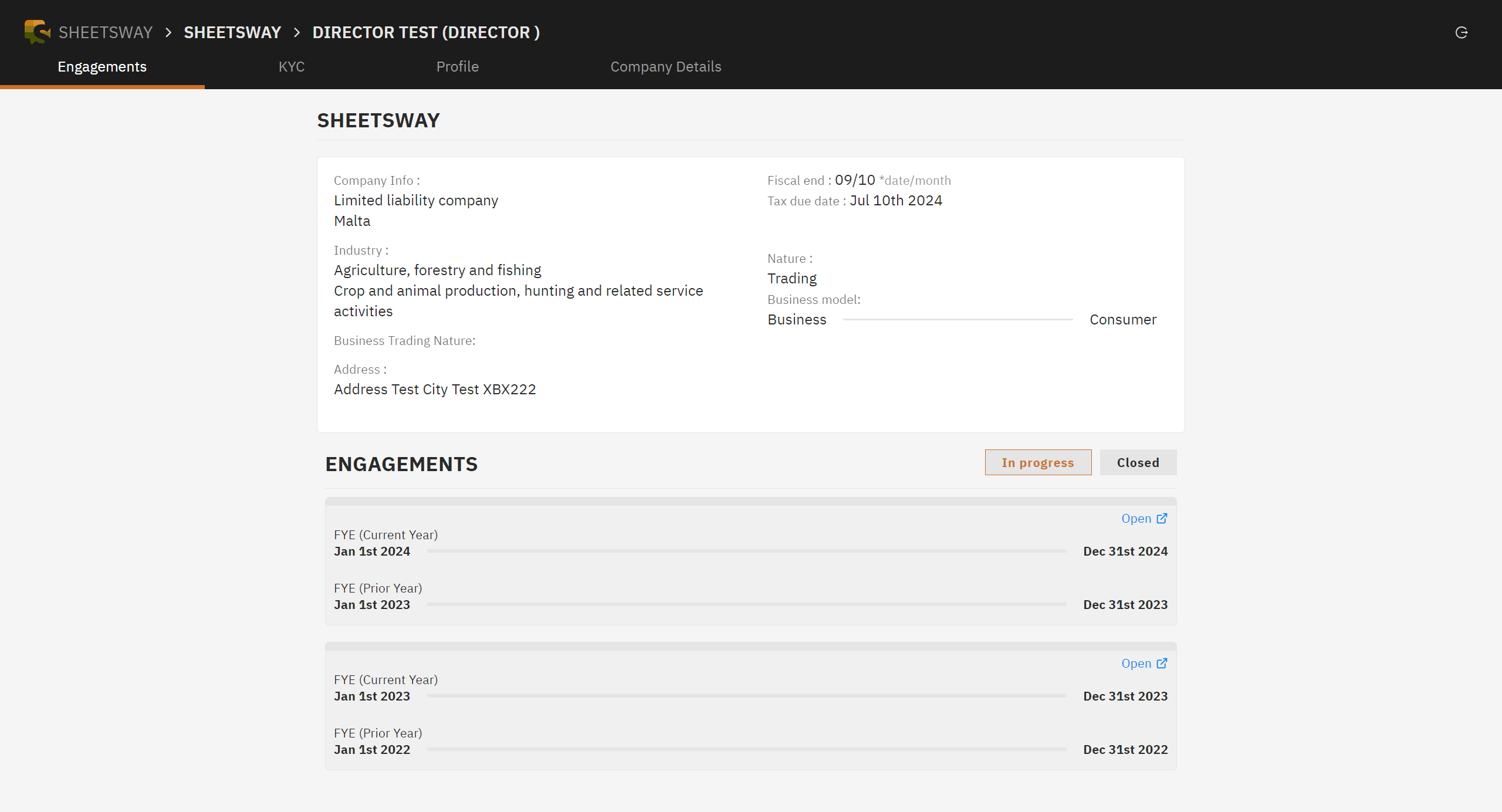The image size is (1502, 812).
Task: Go to the bold SHEETSWAY company breadcrumb
Action: coord(232,32)
